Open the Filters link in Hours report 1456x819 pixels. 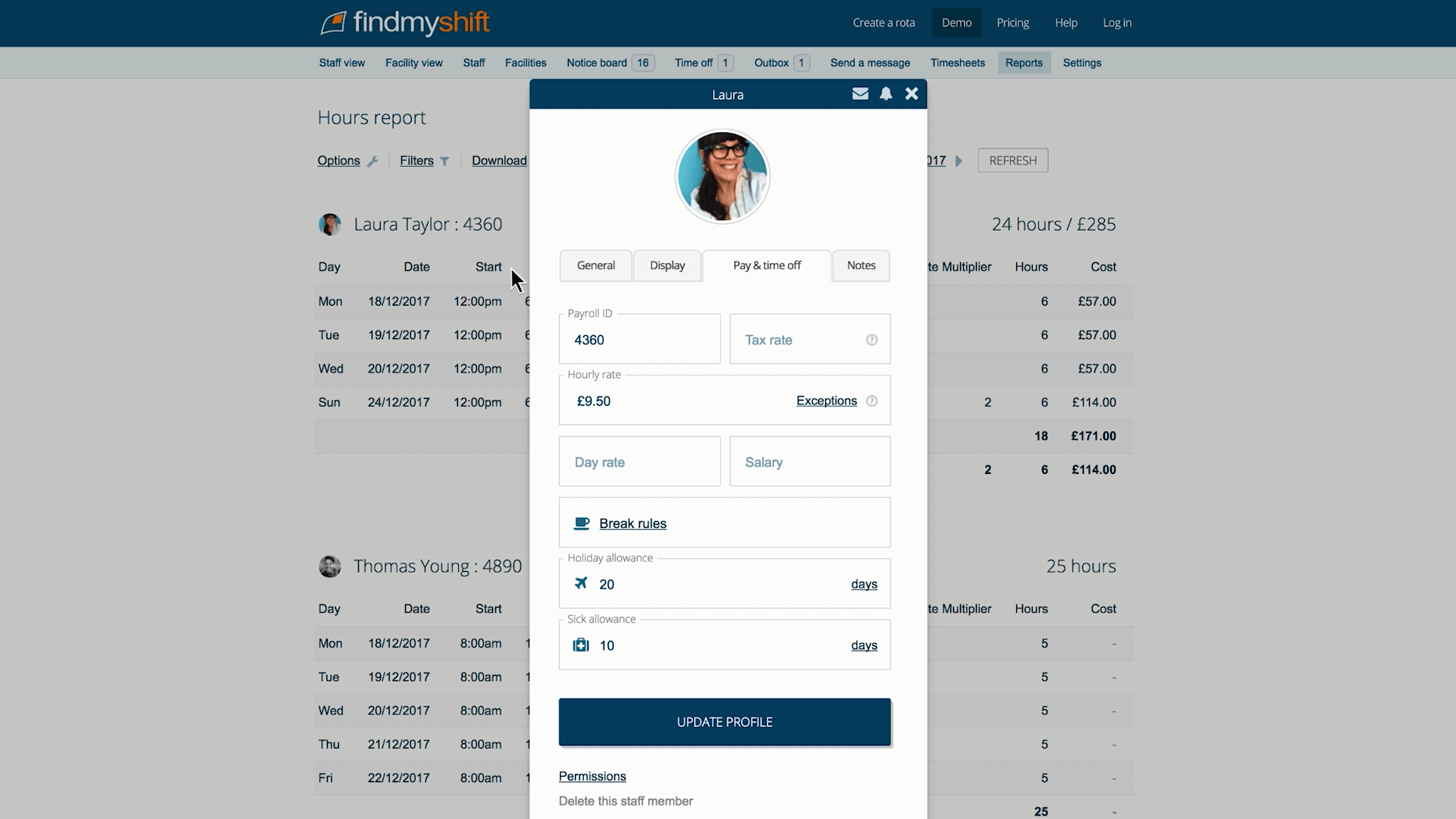click(416, 161)
